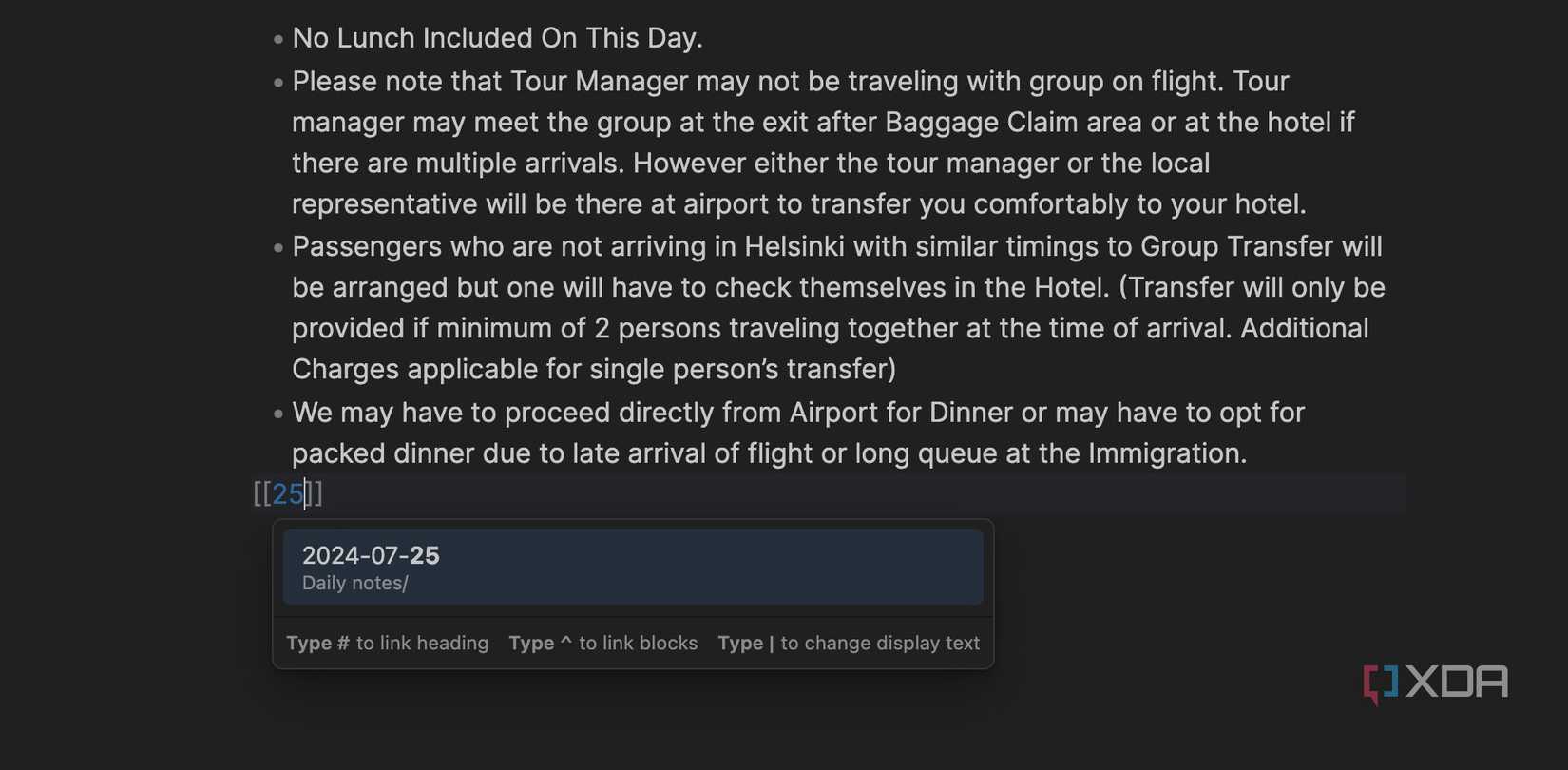This screenshot has width=1568, height=770.
Task: Click the bullet before "Passengers who are not arriving"
Action: (278, 248)
